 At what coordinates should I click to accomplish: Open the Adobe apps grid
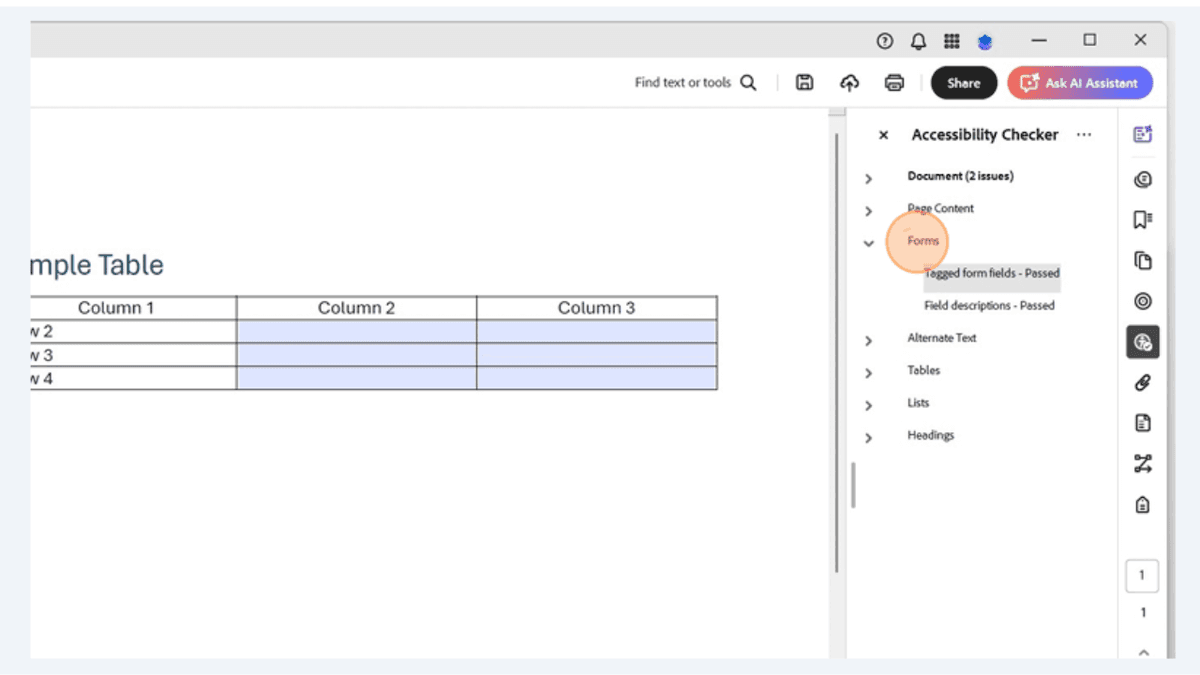951,40
